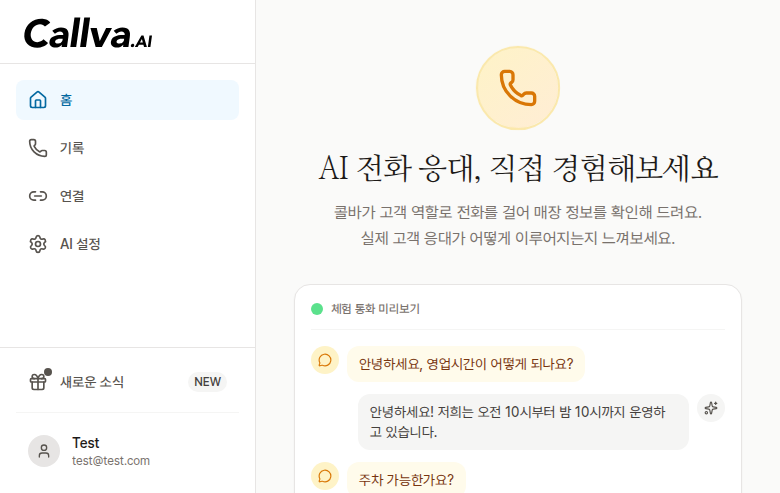The width and height of the screenshot is (780, 493).
Task: Go to the 연결 menu item
Action: point(72,196)
